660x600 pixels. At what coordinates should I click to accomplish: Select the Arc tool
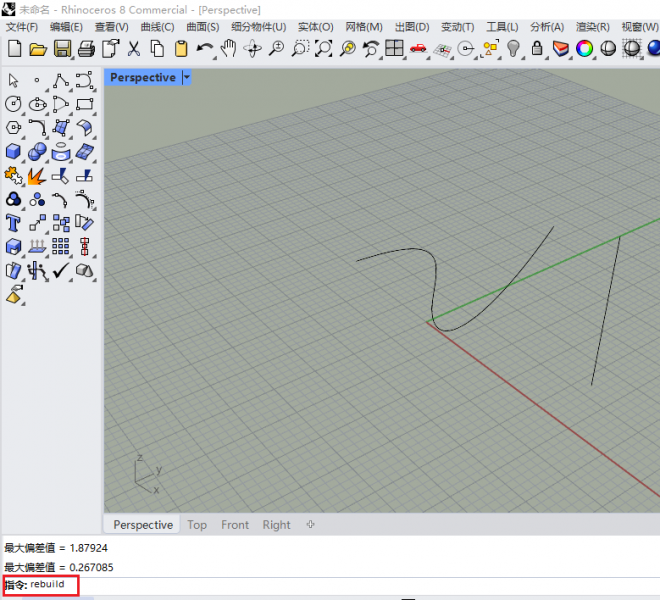[x=61, y=104]
